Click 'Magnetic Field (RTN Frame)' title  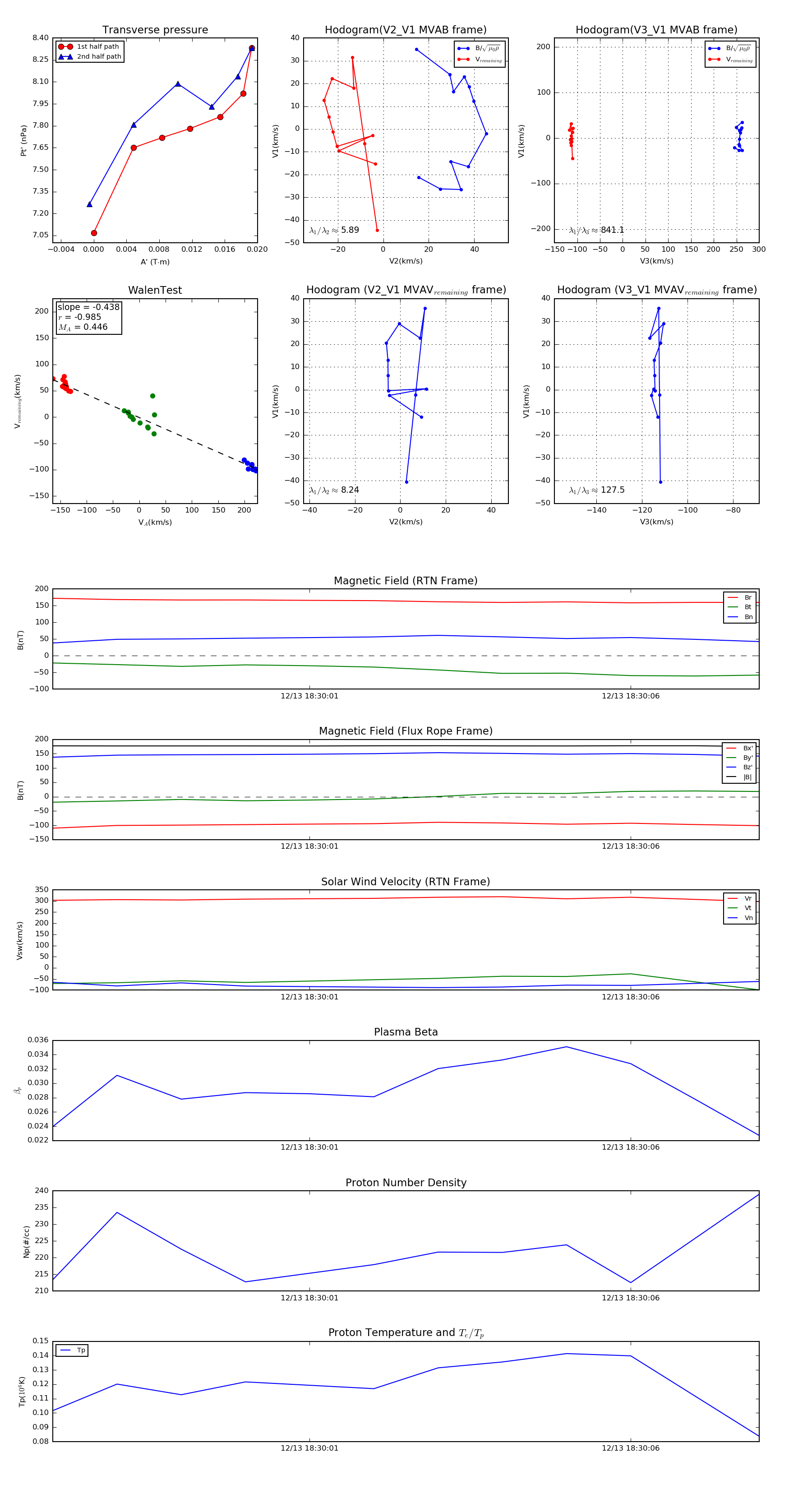405,581
